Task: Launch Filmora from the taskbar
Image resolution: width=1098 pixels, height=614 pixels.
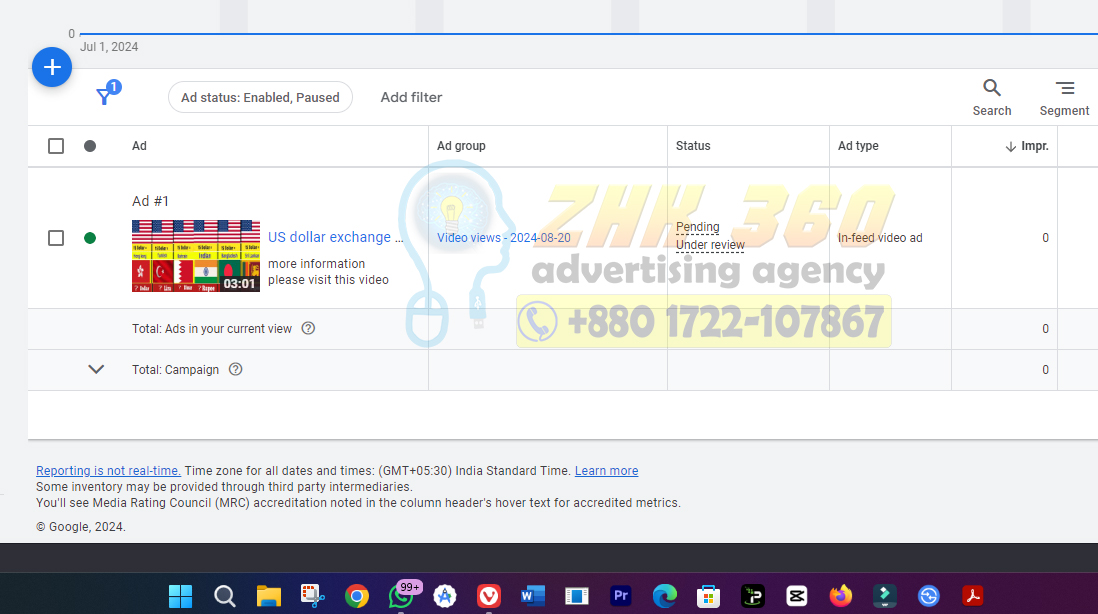Action: point(884,596)
